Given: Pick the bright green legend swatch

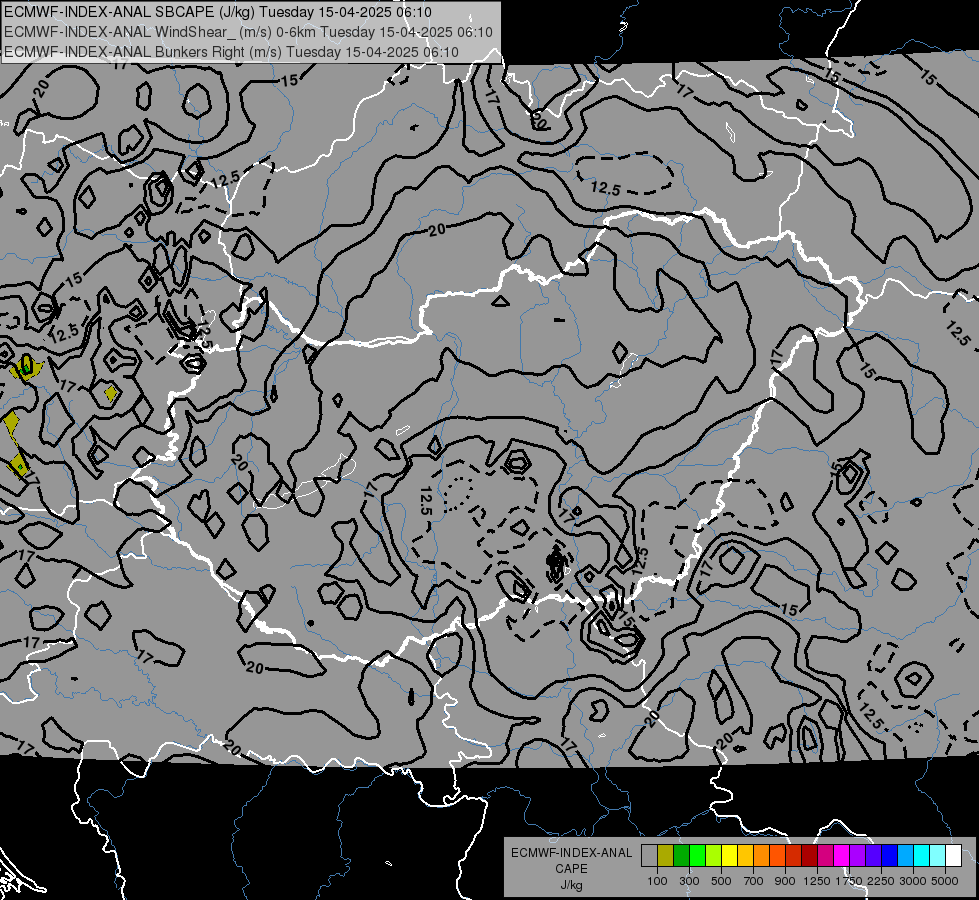Looking at the screenshot, I should [697, 855].
